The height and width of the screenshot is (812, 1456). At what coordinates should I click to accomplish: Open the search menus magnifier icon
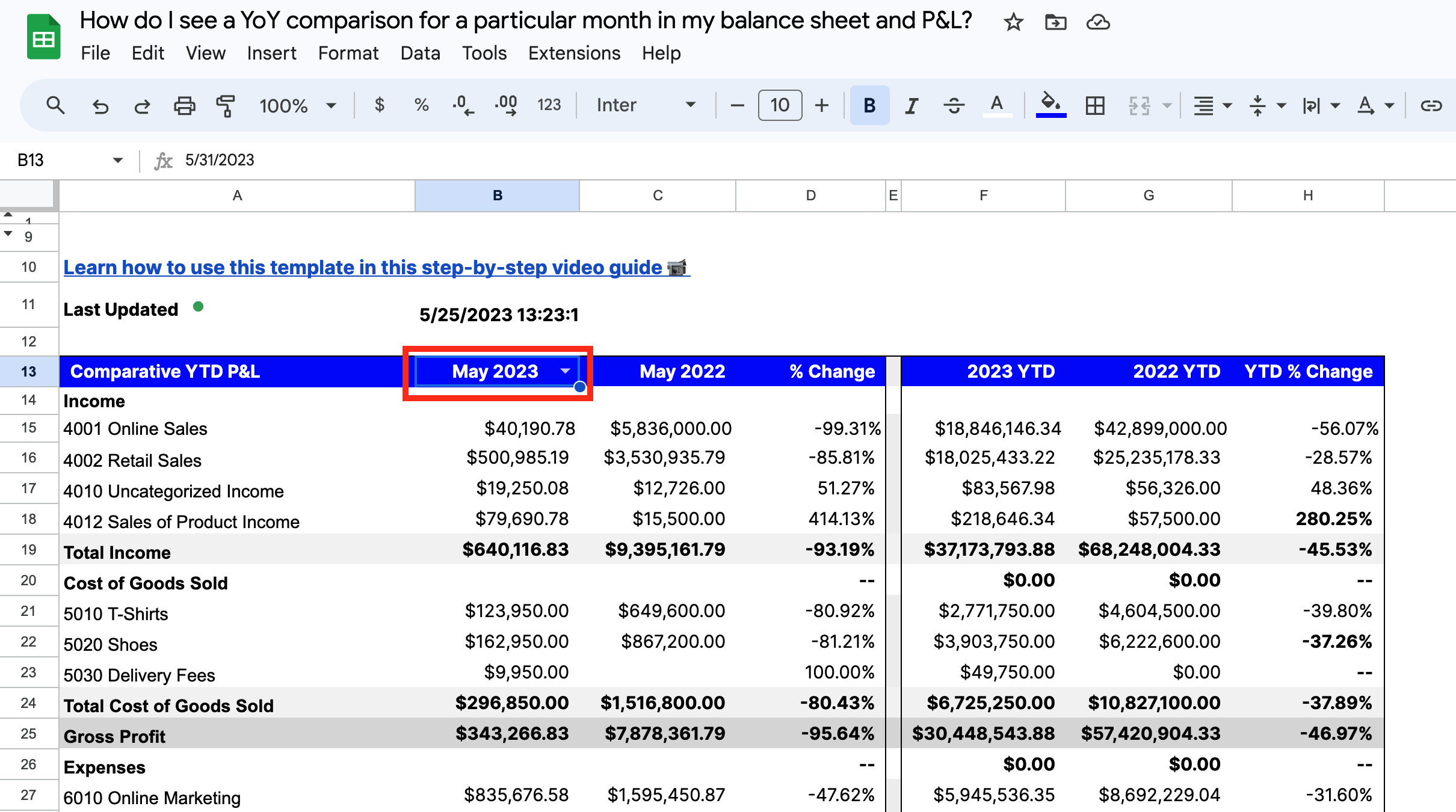[x=55, y=105]
